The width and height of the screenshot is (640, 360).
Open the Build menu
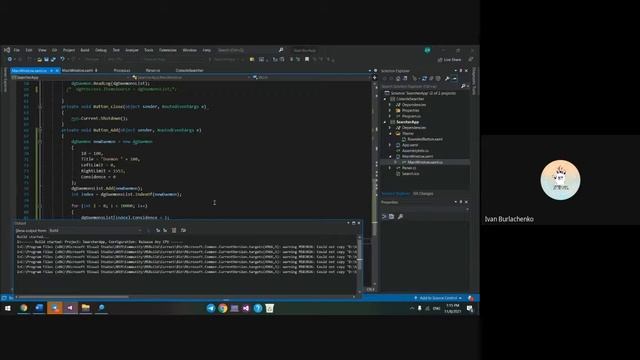pos(84,50)
